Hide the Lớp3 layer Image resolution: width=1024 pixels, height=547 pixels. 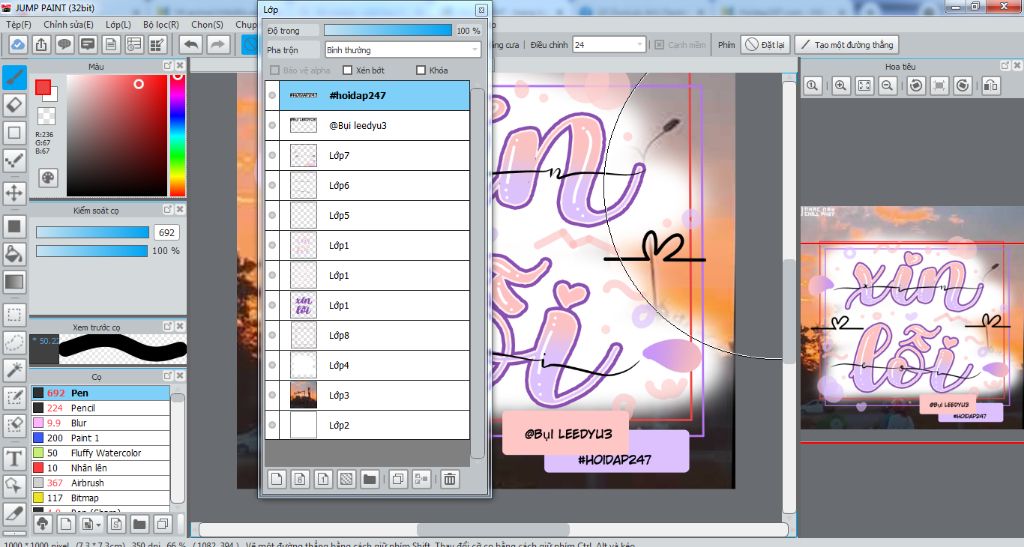point(272,395)
